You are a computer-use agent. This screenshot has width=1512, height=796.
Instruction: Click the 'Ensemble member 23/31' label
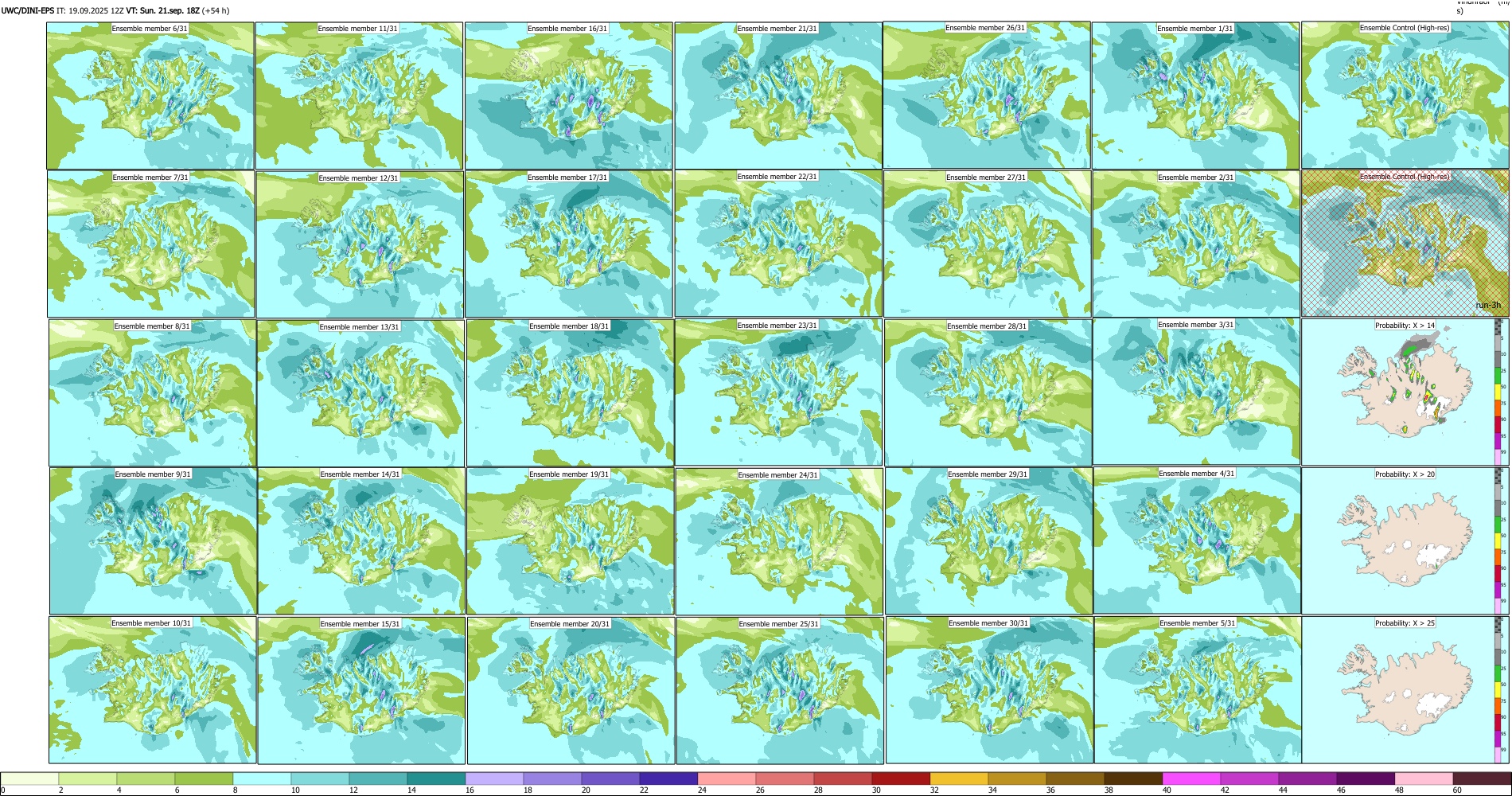click(777, 325)
